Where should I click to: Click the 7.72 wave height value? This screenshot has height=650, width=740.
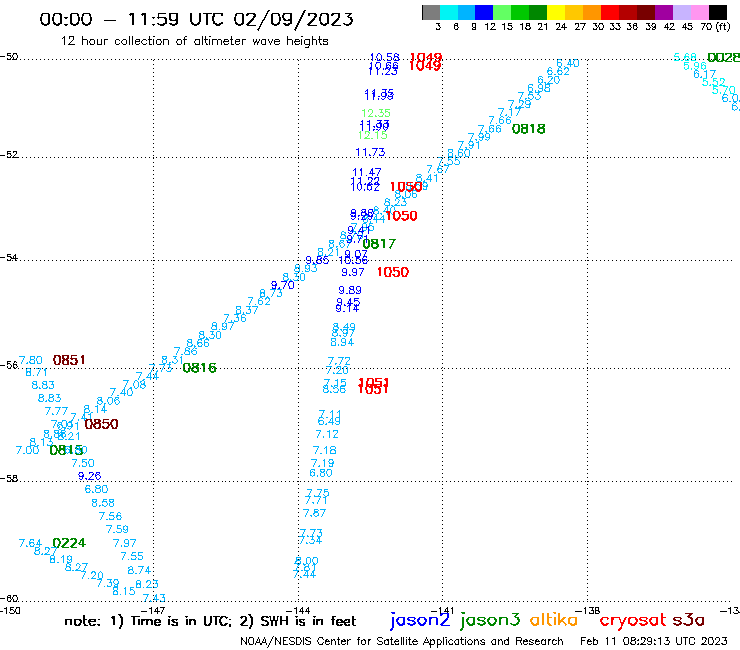(x=339, y=361)
